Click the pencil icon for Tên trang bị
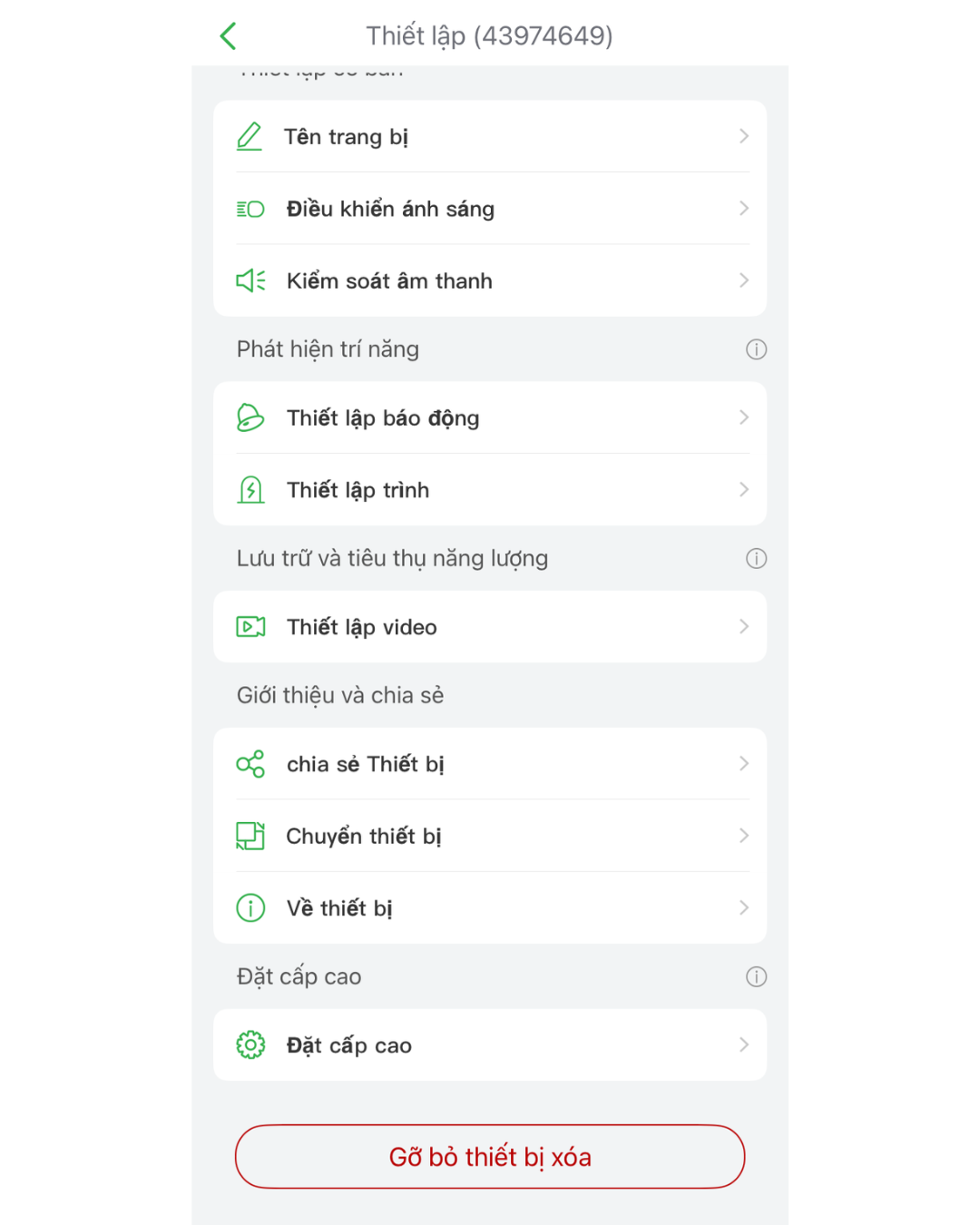Screen dimensions: 980x1225 pyautogui.click(x=250, y=136)
